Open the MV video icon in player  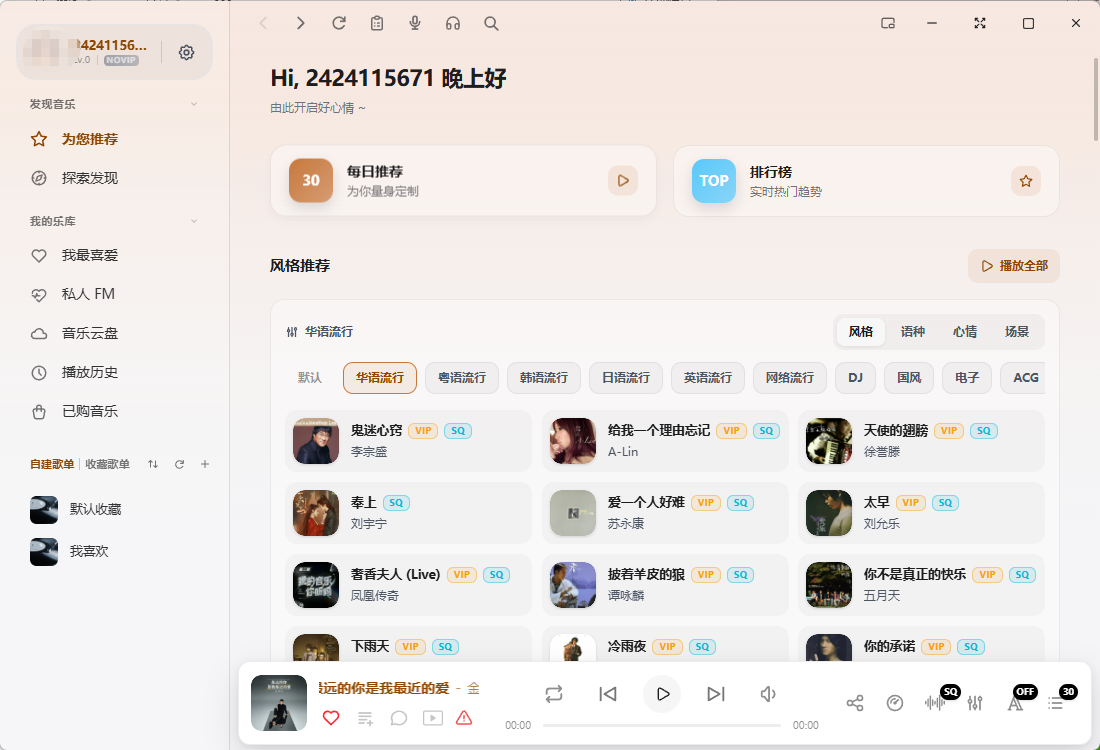[x=433, y=718]
